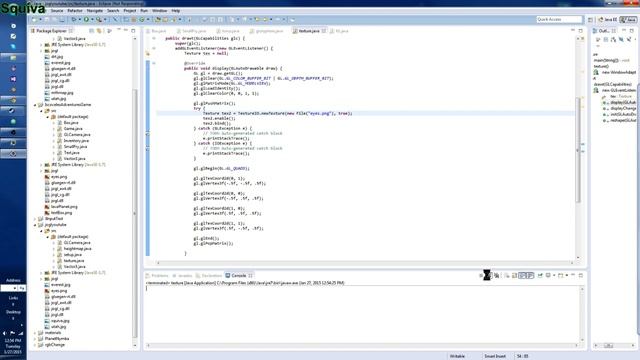The image size is (640, 360).
Task: Toggle Show Console on standard error
Action: click(x=530, y=276)
